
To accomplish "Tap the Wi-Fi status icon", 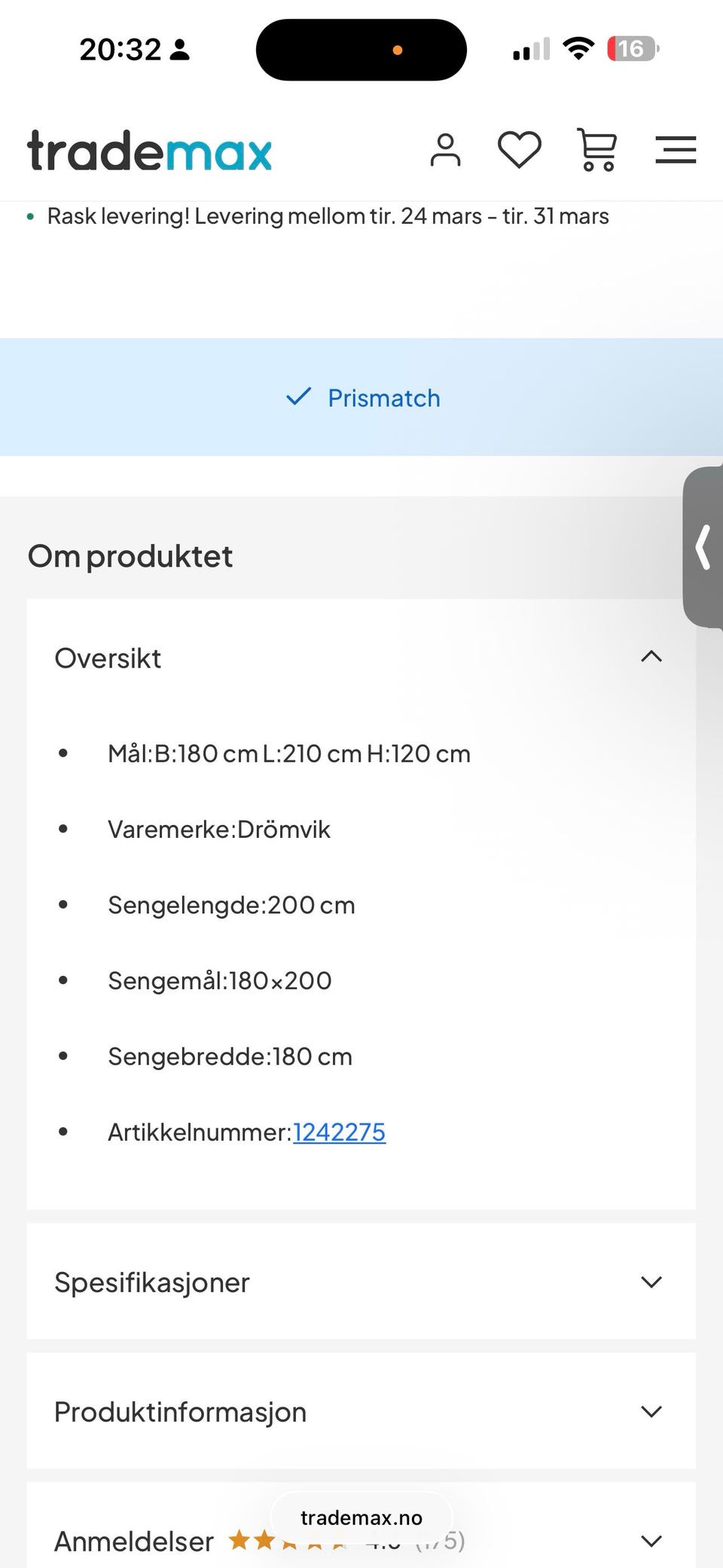I will tap(578, 49).
